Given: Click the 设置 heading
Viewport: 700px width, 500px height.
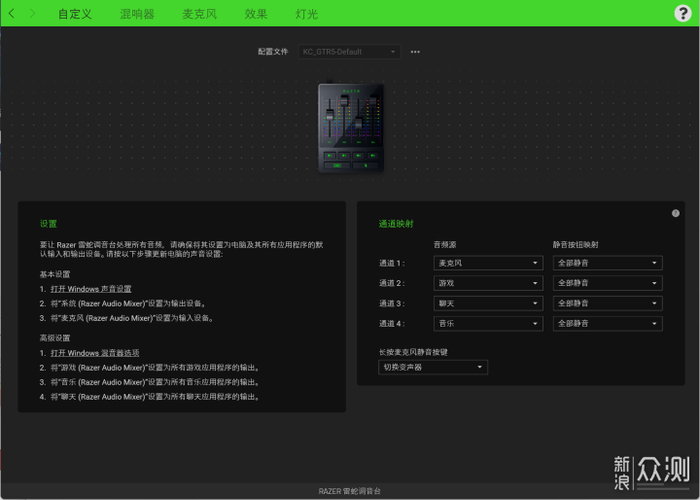Looking at the screenshot, I should pos(48,224).
